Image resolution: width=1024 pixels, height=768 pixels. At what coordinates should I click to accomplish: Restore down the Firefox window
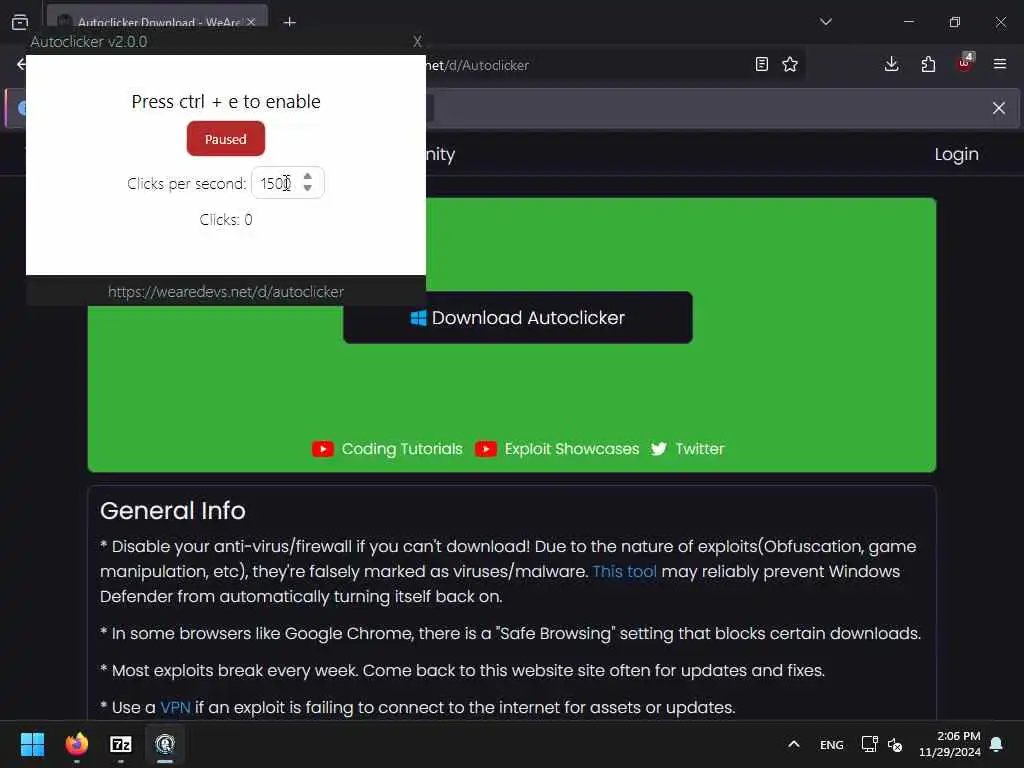(955, 22)
